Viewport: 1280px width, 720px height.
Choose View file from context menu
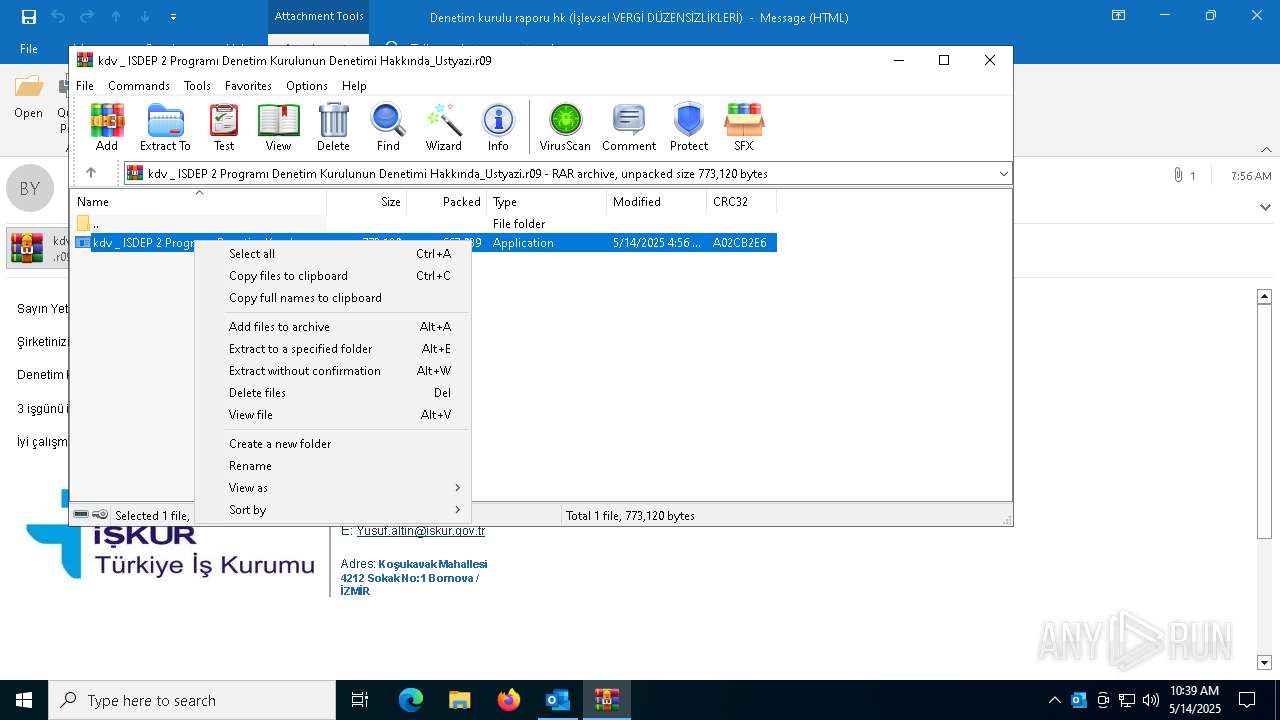click(332, 415)
